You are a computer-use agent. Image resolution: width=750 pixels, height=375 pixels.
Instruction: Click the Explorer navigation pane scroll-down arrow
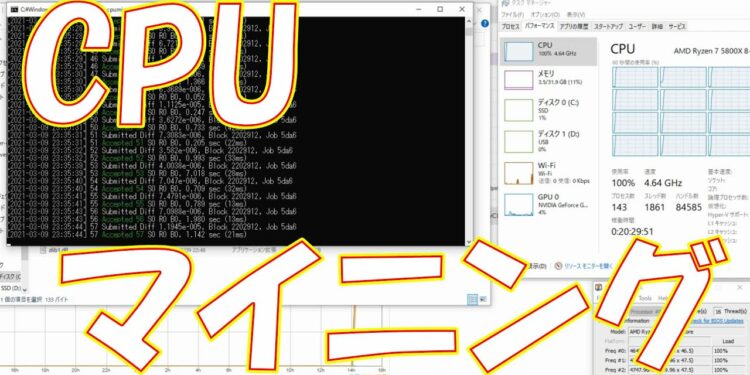click(25, 290)
